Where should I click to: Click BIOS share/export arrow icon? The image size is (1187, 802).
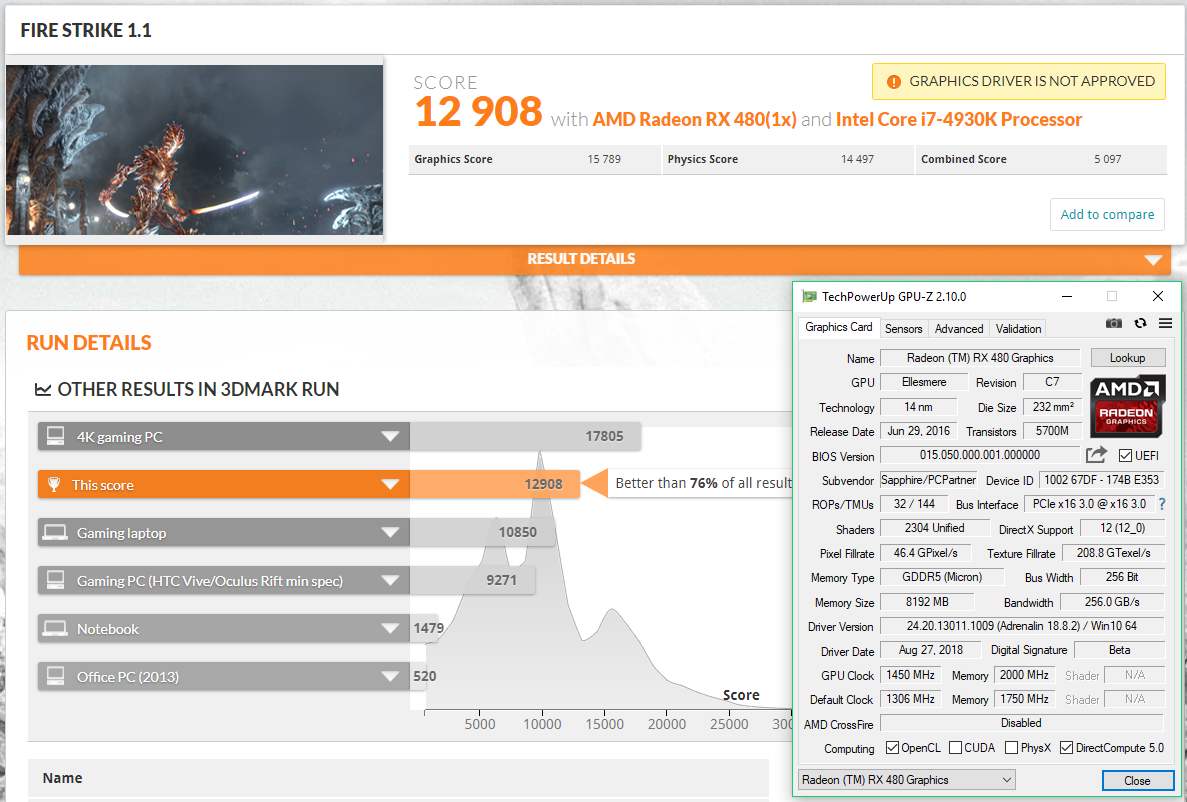1096,454
